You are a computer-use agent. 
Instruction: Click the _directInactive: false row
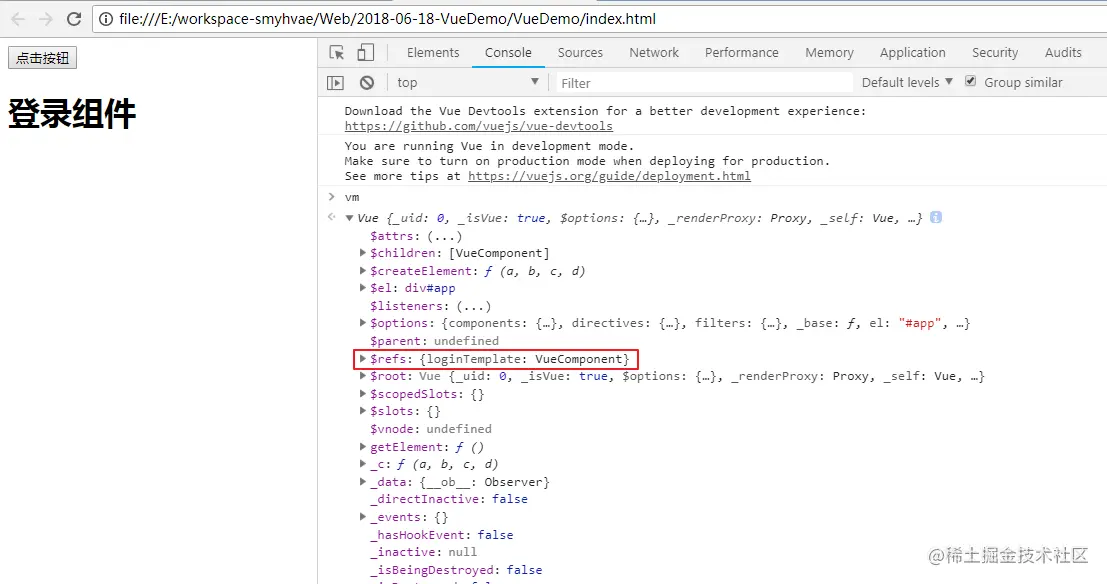tap(449, 499)
